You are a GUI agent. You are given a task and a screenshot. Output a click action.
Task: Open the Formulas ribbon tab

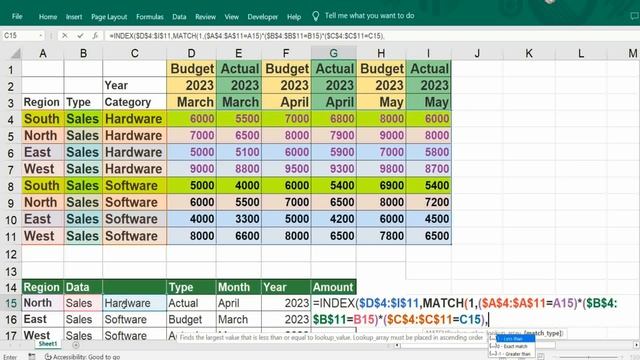point(150,17)
